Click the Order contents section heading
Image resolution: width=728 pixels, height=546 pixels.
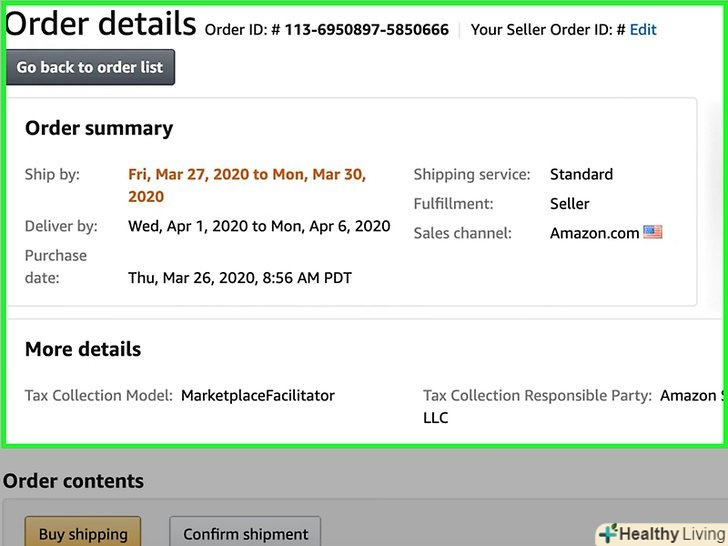pos(73,481)
